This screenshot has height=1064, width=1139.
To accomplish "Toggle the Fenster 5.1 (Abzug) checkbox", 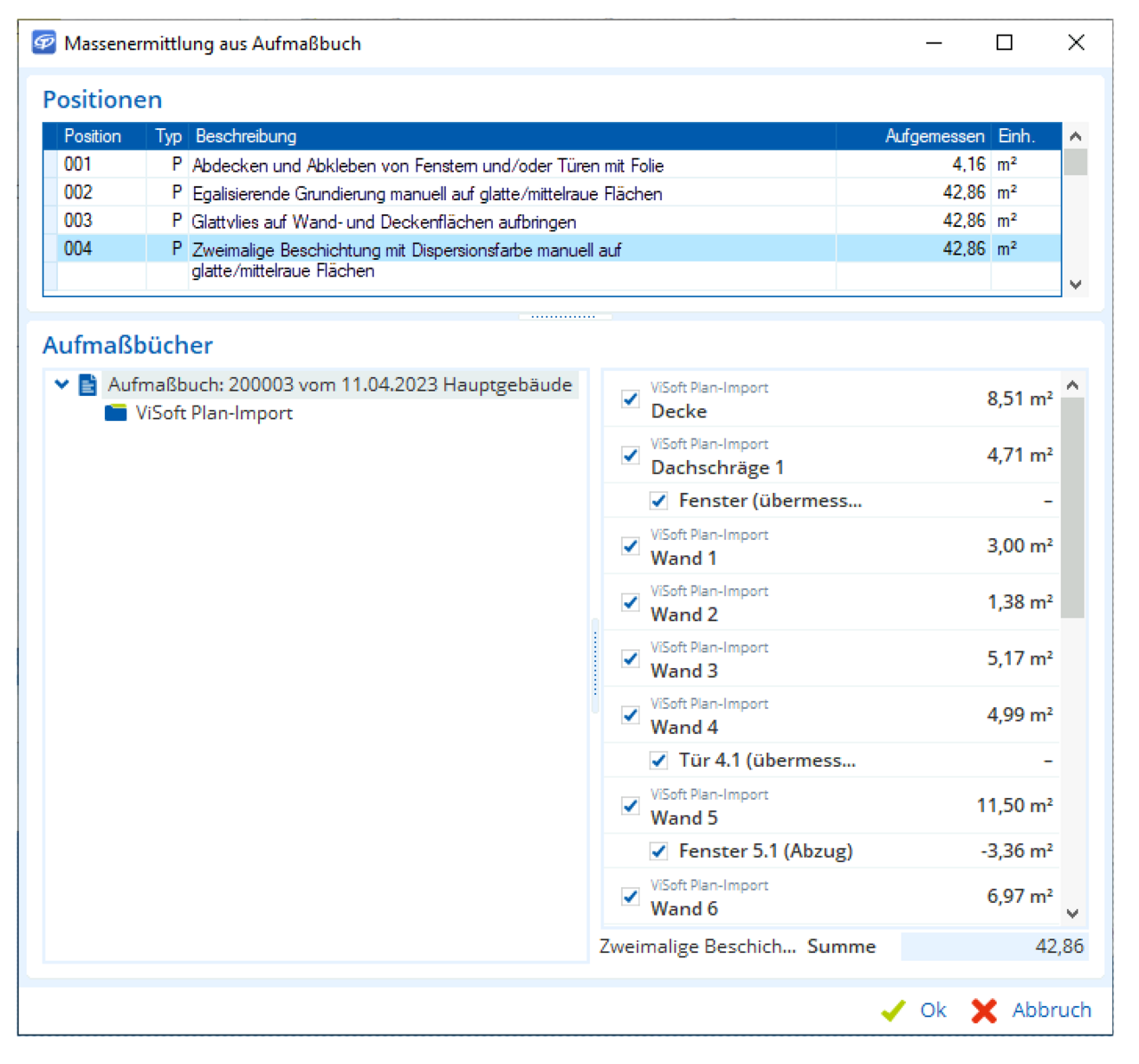I will [658, 851].
